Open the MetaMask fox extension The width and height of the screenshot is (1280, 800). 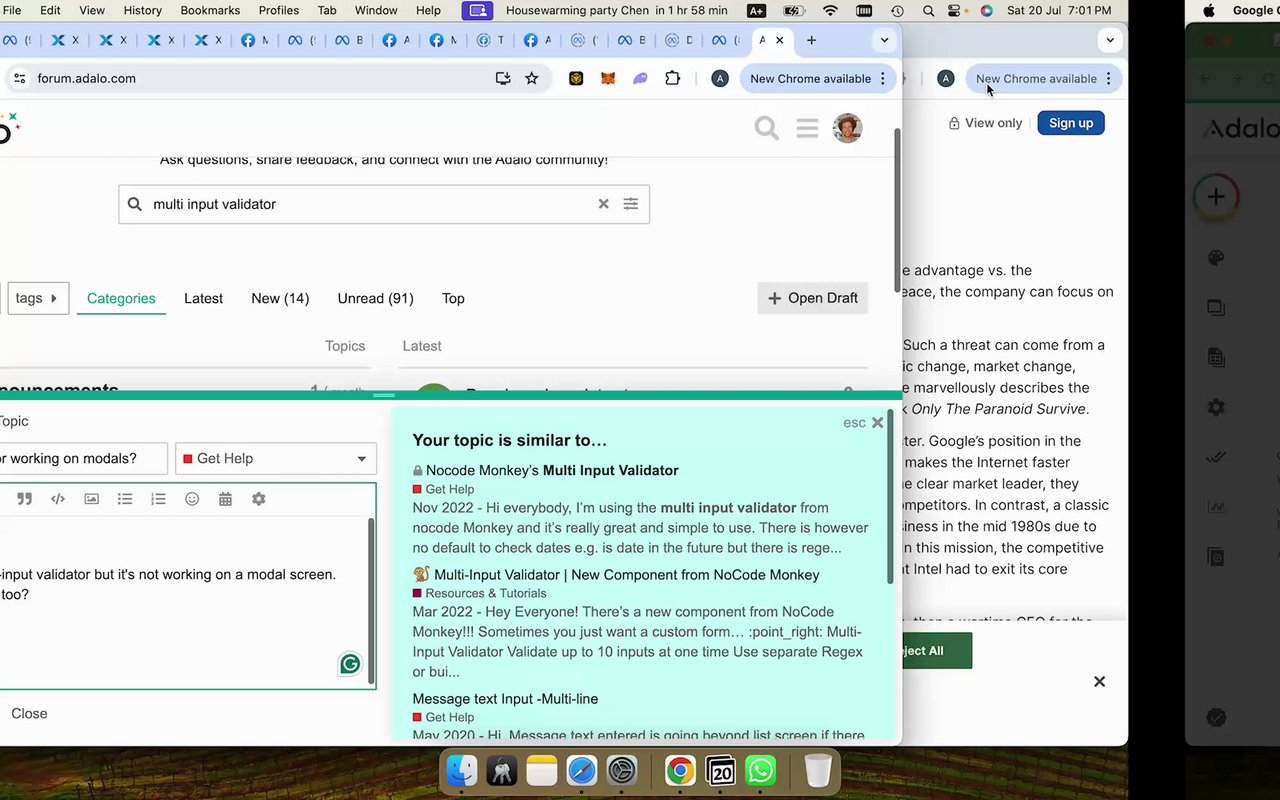[x=608, y=78]
